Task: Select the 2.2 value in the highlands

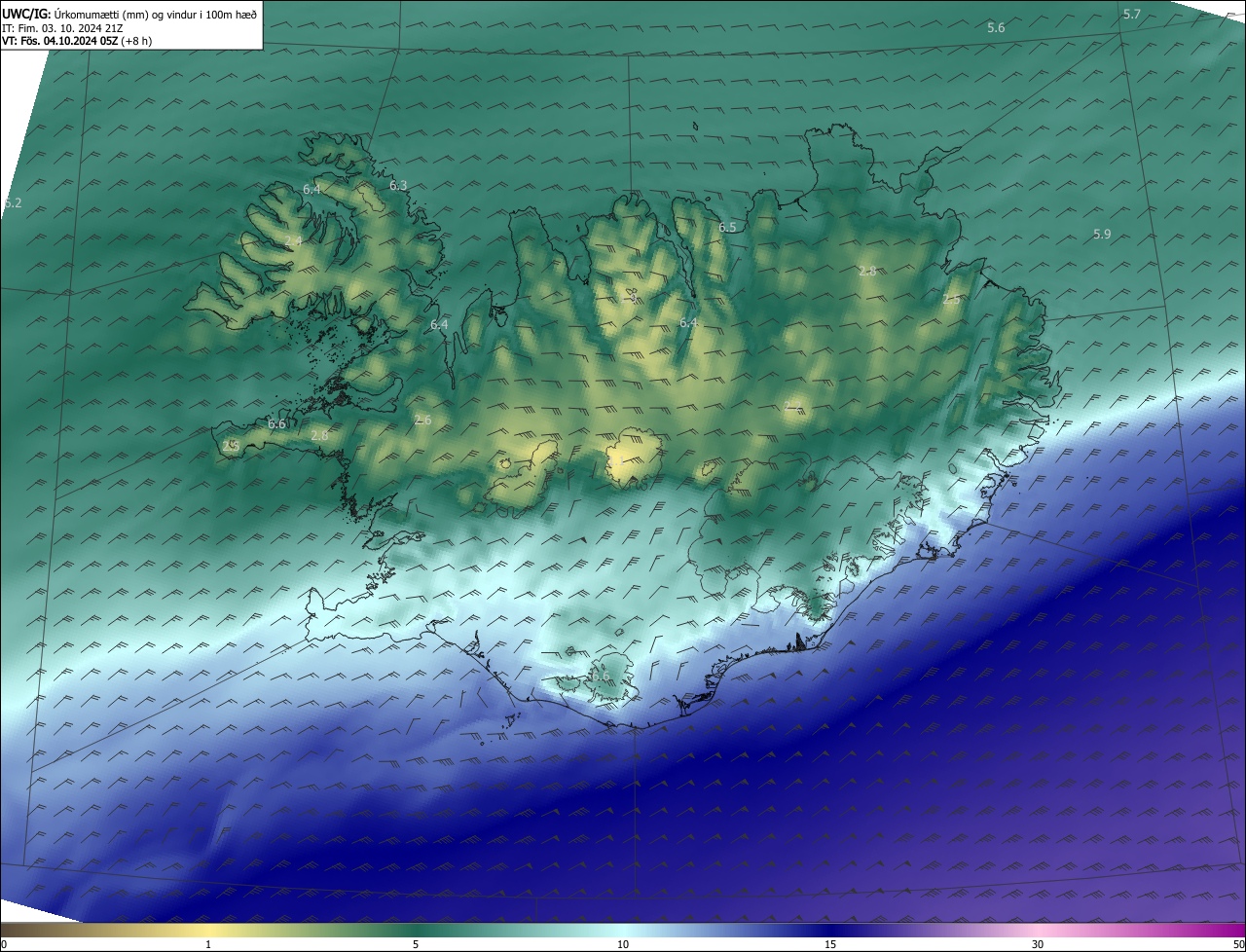Action: [x=793, y=405]
